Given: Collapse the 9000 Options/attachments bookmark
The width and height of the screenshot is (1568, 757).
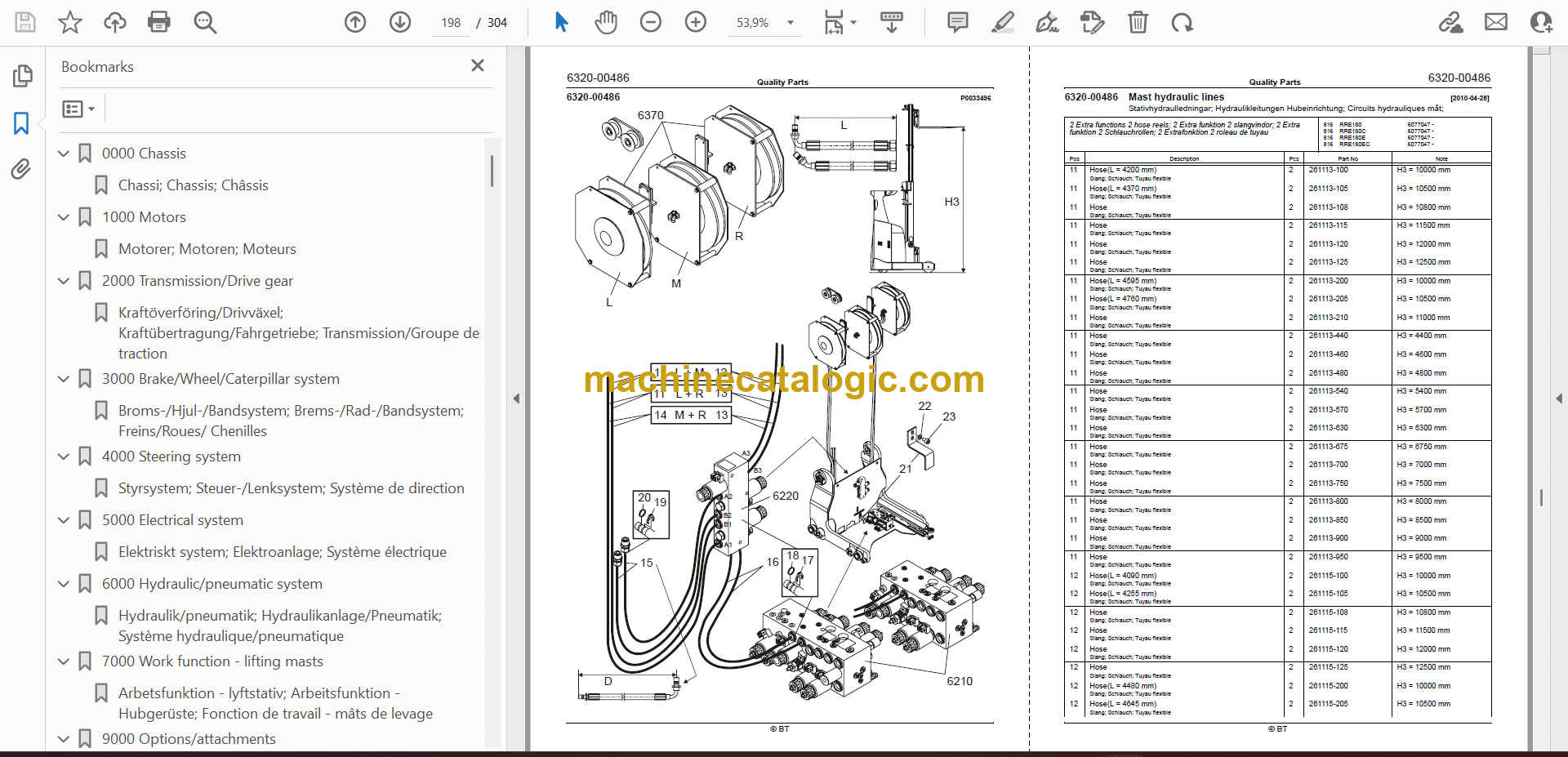Looking at the screenshot, I should tap(64, 739).
